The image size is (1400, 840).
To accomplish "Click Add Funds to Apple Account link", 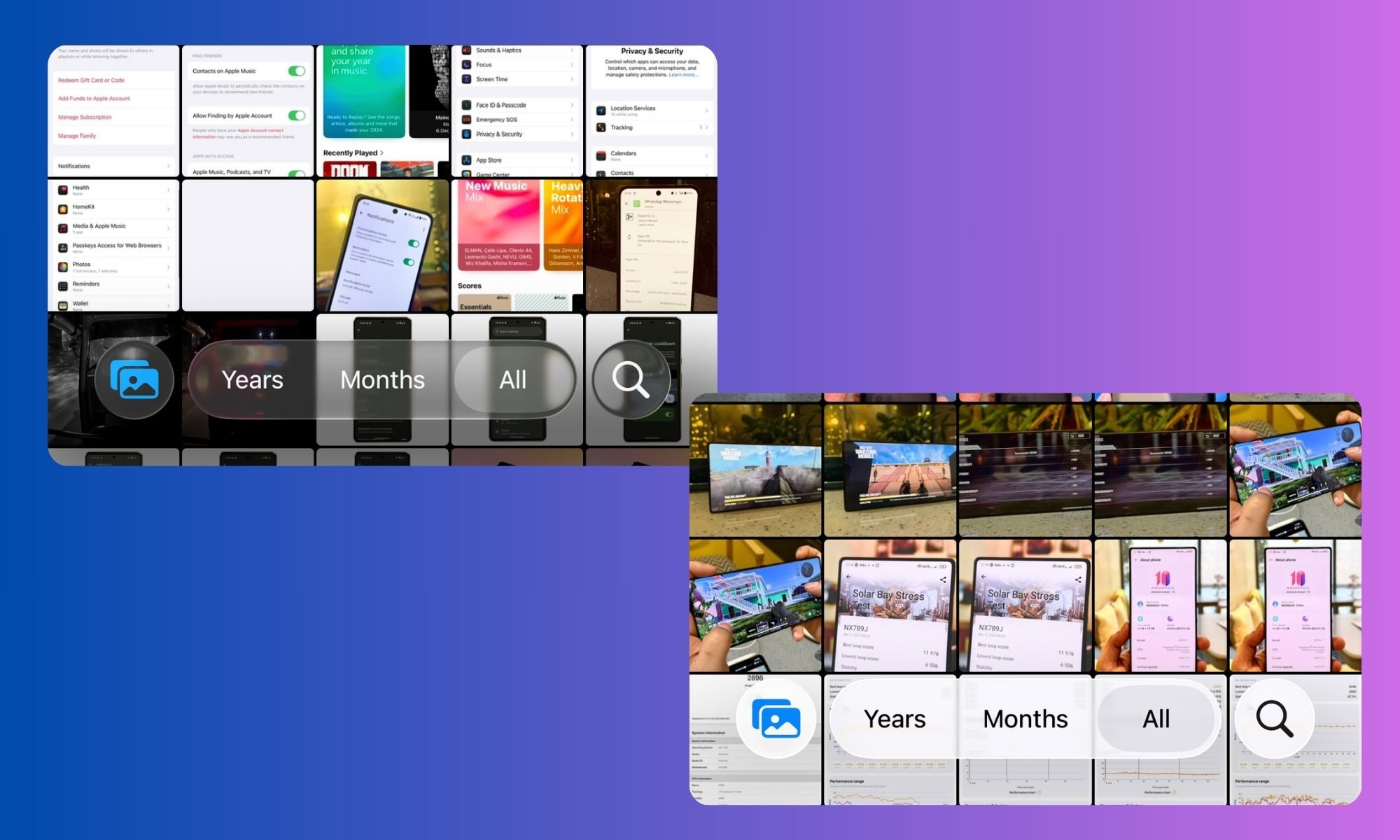I will [x=94, y=99].
